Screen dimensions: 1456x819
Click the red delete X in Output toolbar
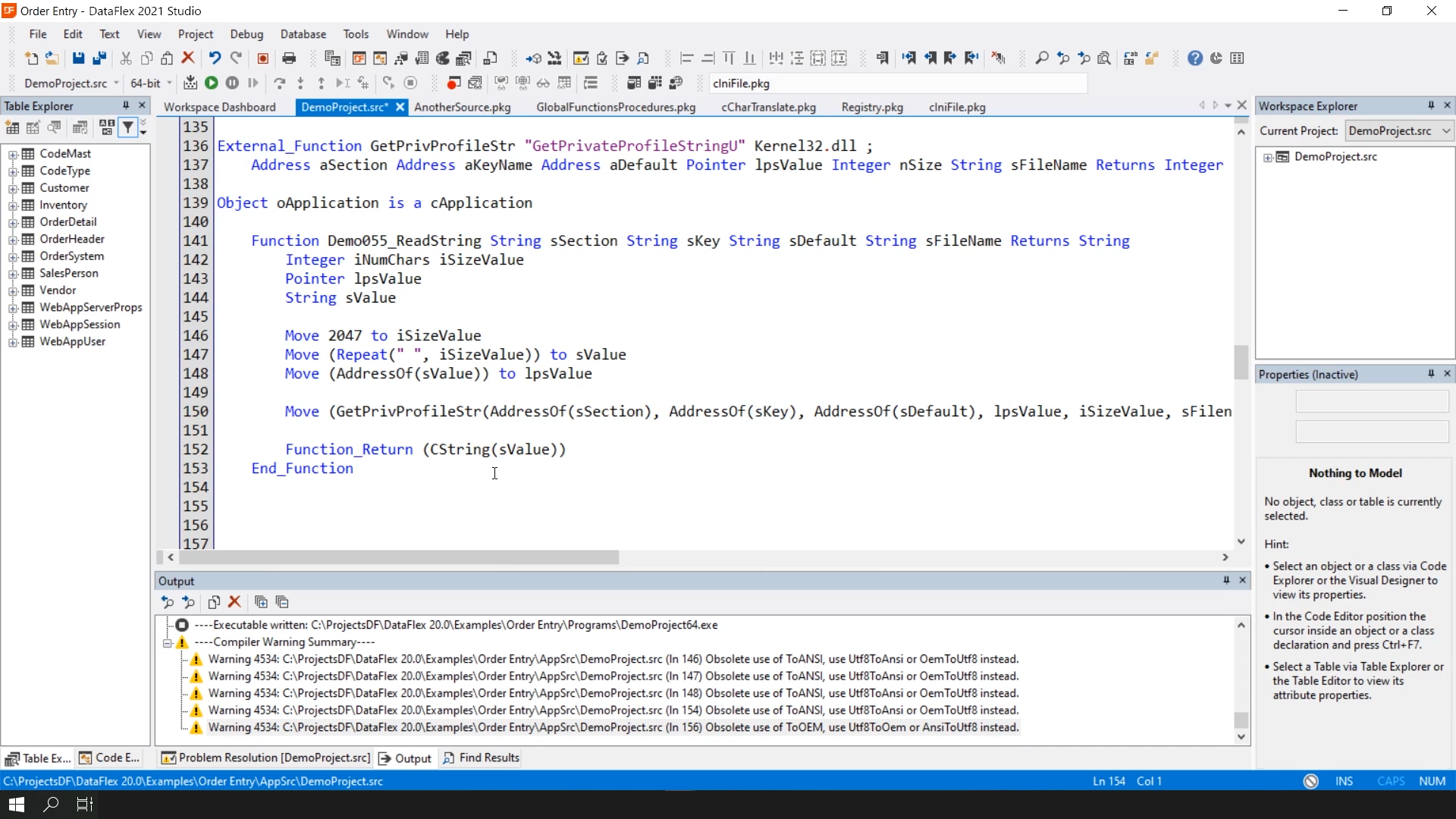tap(234, 602)
